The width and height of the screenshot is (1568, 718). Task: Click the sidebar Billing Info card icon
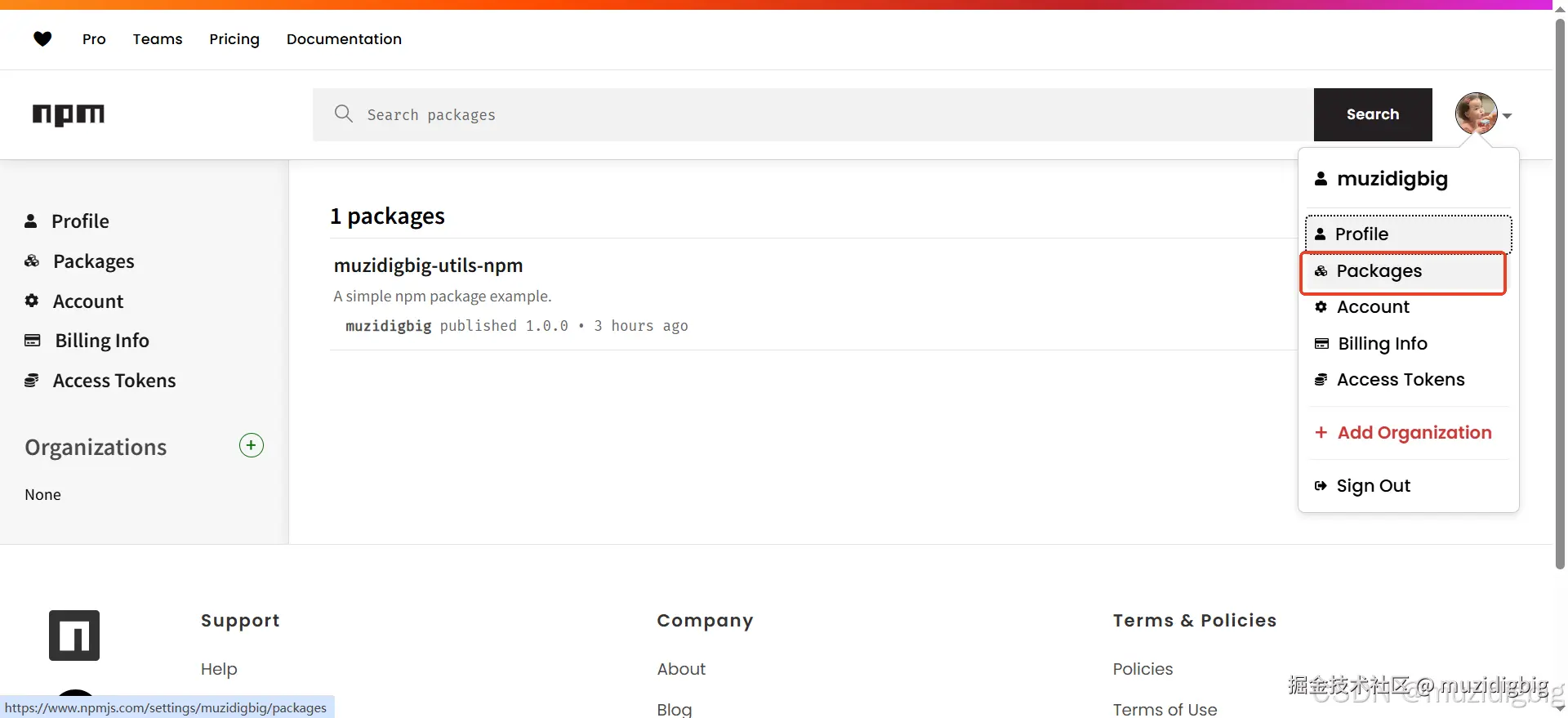coord(33,340)
